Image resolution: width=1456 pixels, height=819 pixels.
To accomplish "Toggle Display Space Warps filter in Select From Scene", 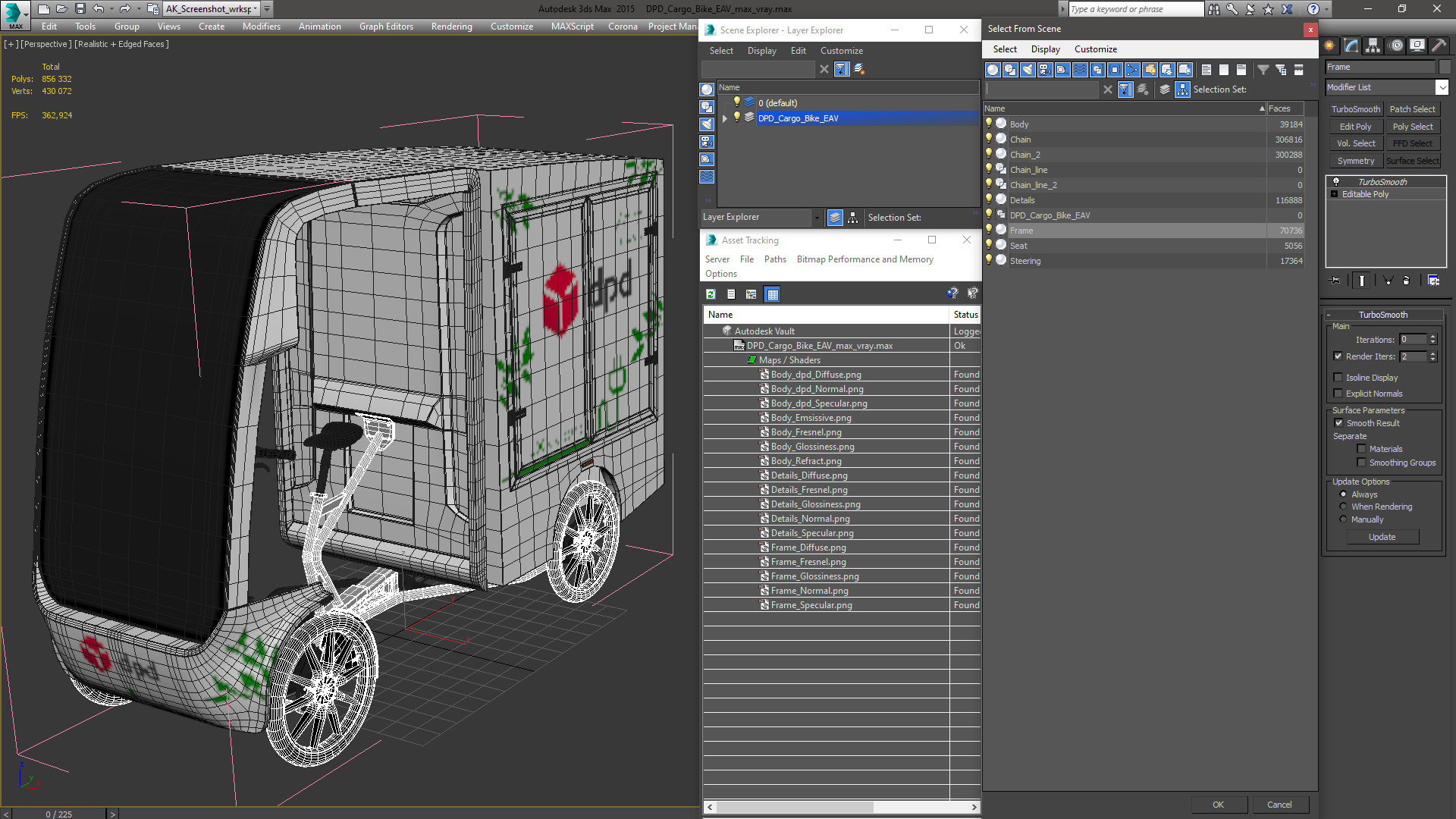I will (x=1080, y=70).
